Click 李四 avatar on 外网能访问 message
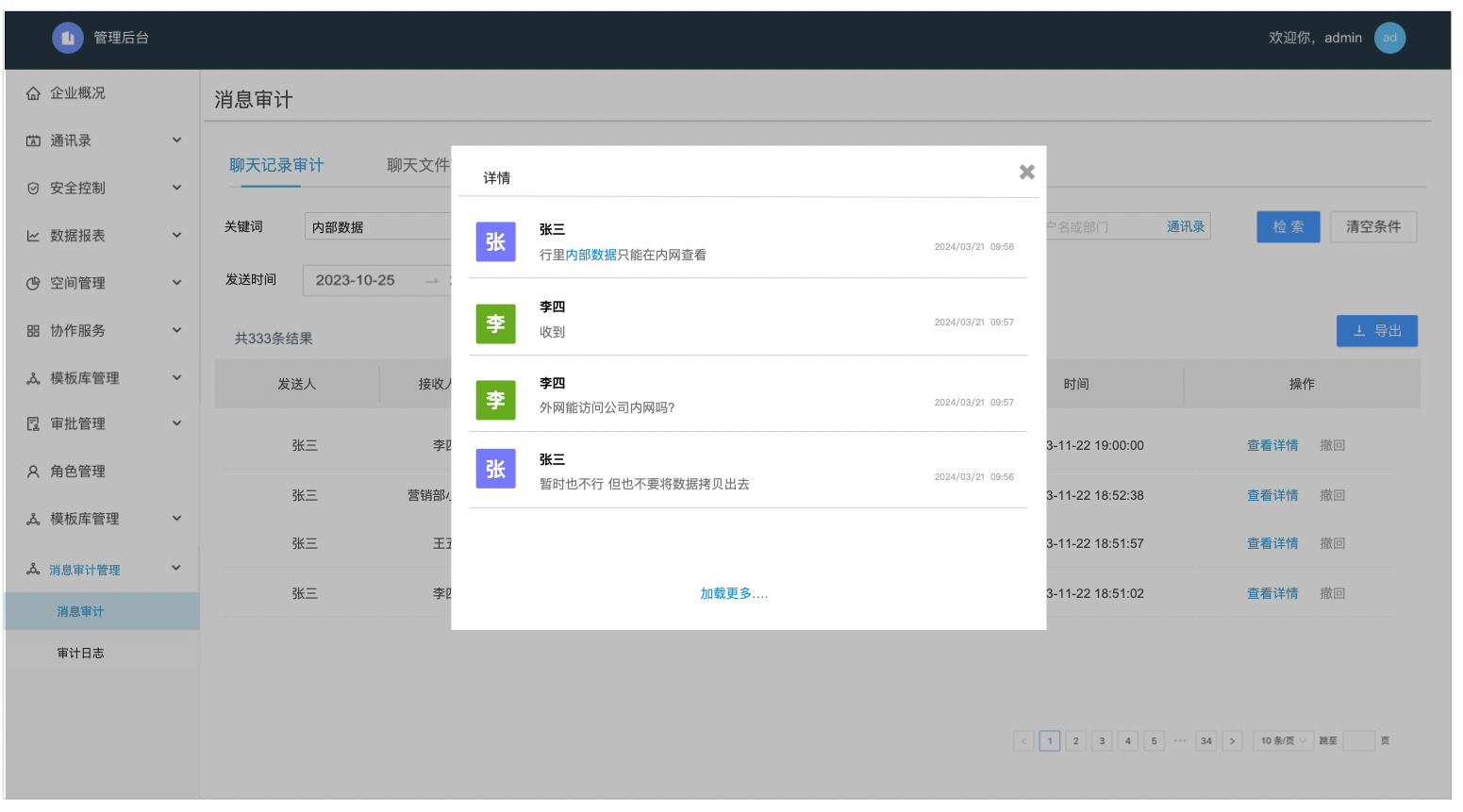This screenshot has height=812, width=1463. pyautogui.click(x=495, y=400)
